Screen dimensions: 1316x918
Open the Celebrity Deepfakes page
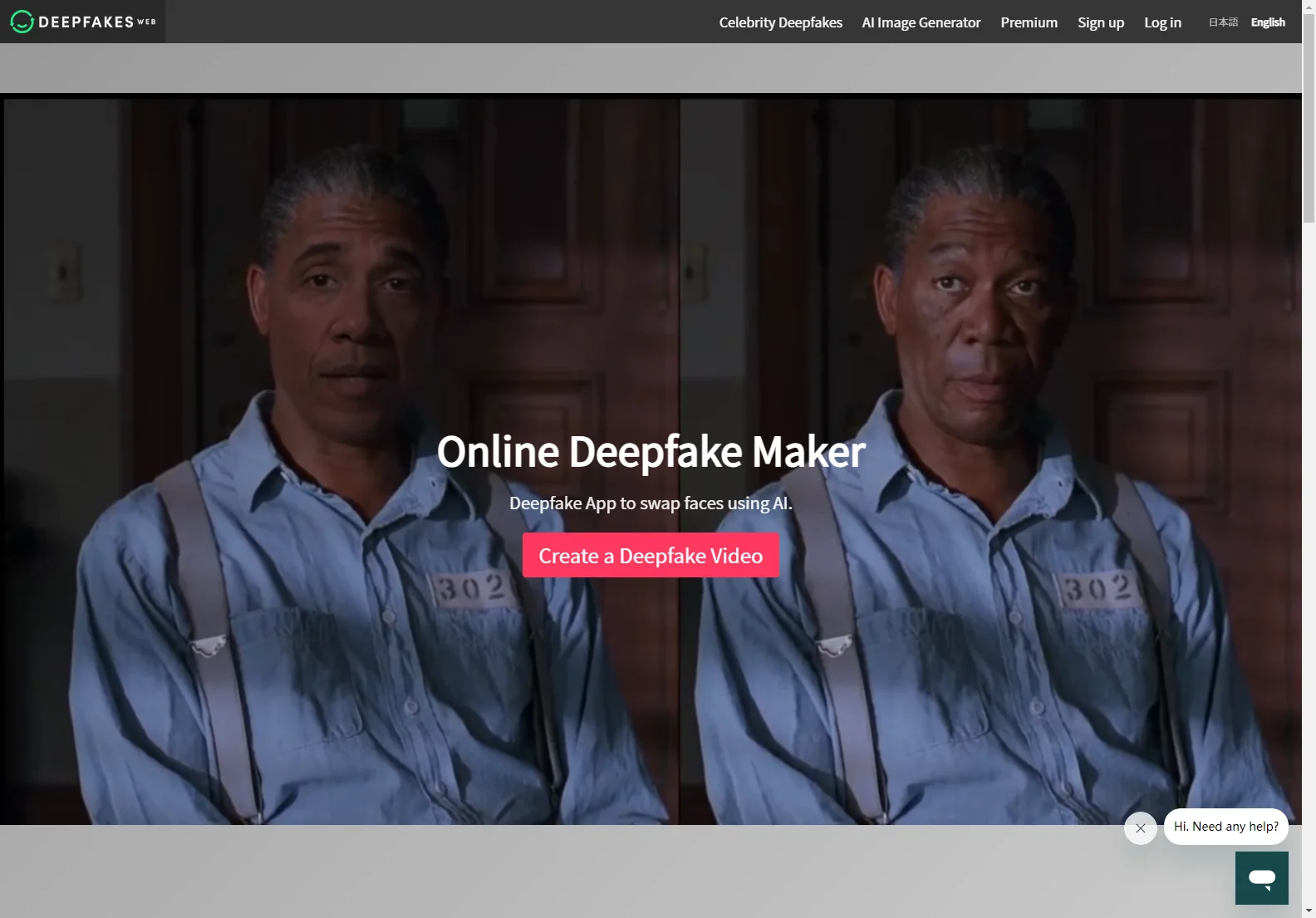click(x=780, y=22)
